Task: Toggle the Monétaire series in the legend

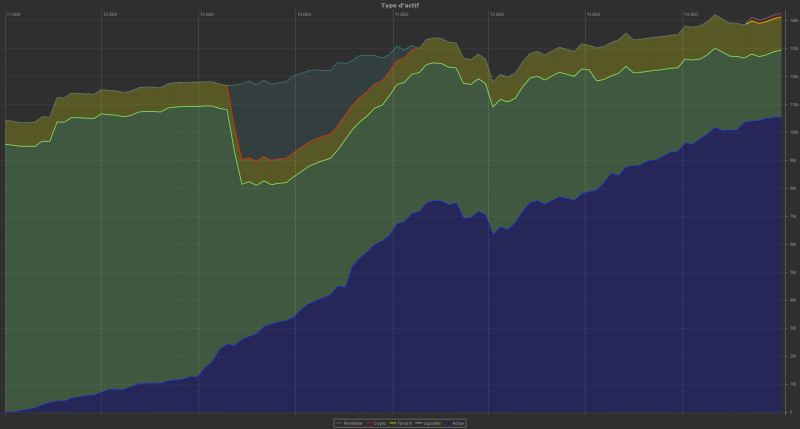Action: click(x=352, y=423)
